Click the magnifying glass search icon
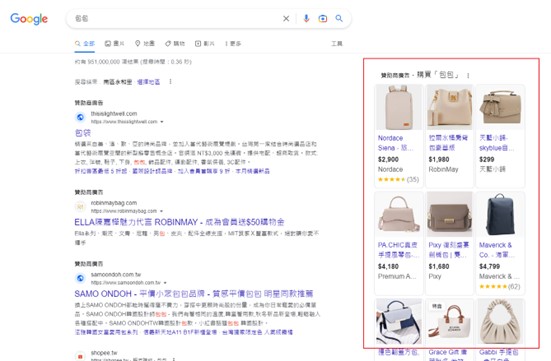 pyautogui.click(x=339, y=18)
